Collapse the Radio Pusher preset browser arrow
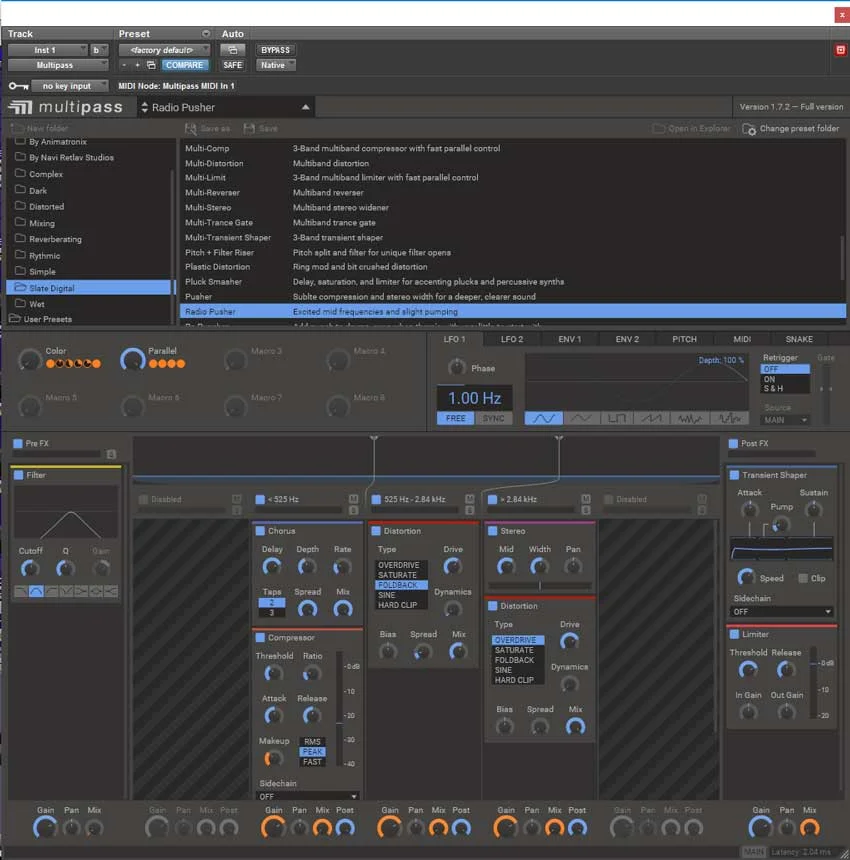Viewport: 850px width, 860px height. tap(305, 108)
